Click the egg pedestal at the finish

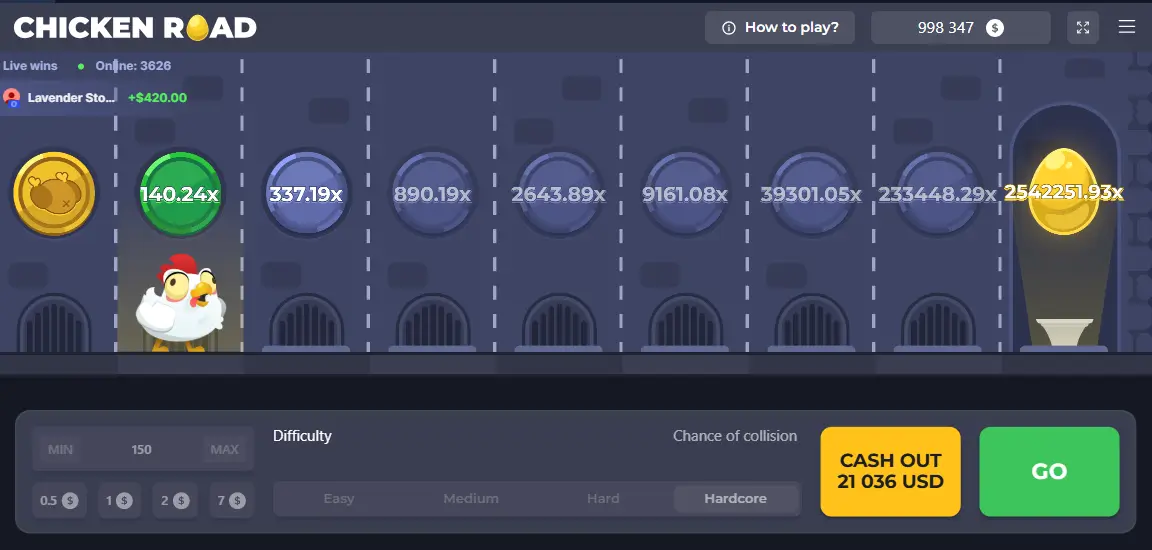1064,333
